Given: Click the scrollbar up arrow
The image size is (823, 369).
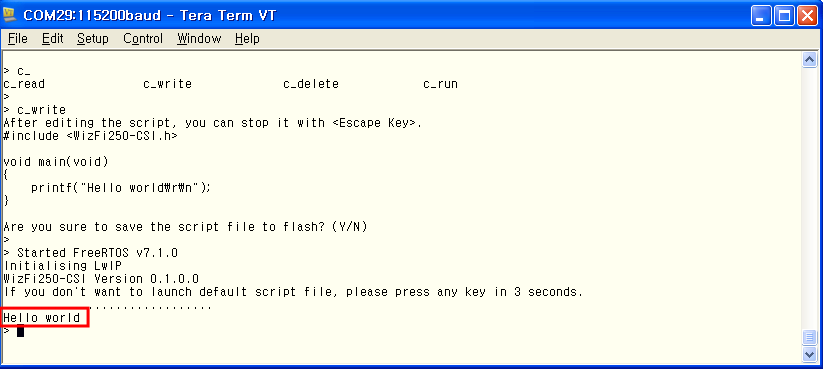Looking at the screenshot, I should [809, 60].
